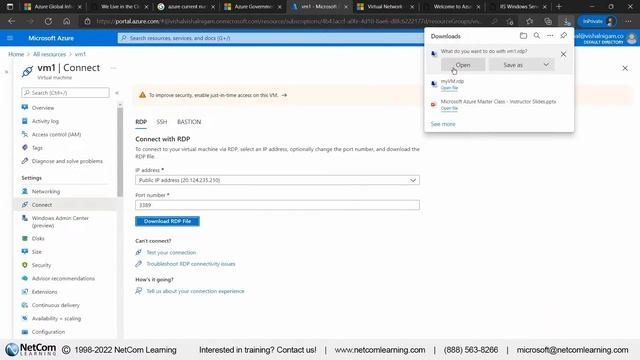Open Availability + scaling
640x360 pixels.
[56, 318]
